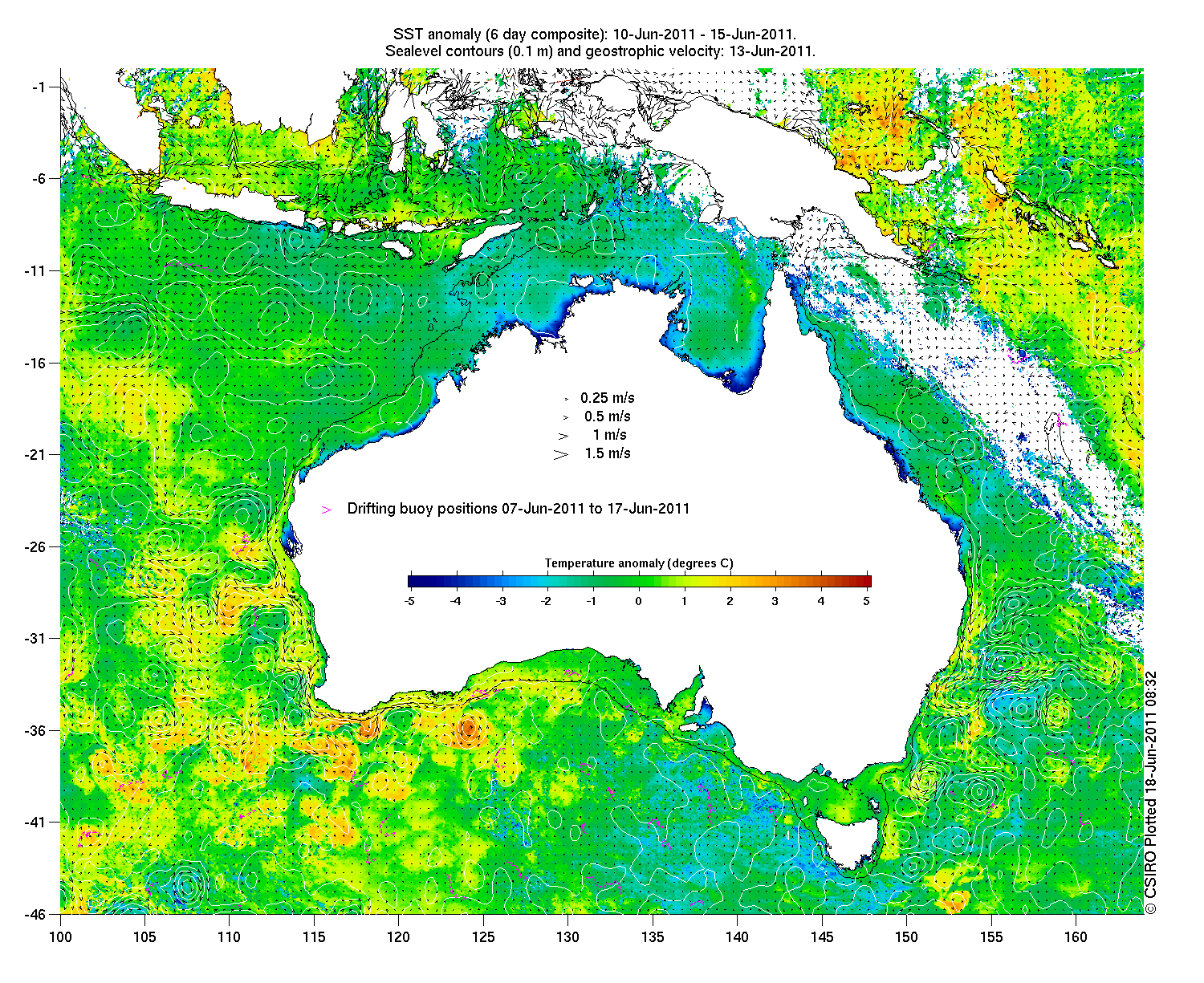This screenshot has width=1204, height=983.
Task: Click the '1.5 m/s' legend text
Action: (608, 453)
